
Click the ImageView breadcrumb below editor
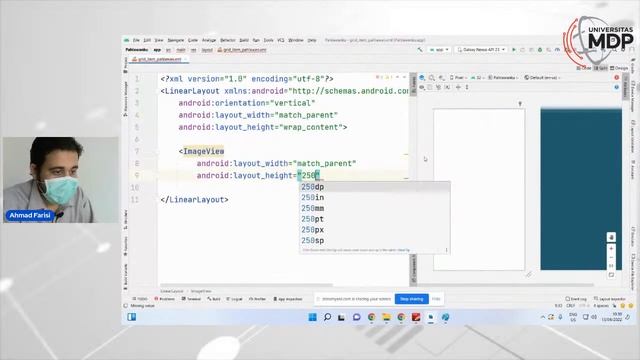pyautogui.click(x=201, y=291)
